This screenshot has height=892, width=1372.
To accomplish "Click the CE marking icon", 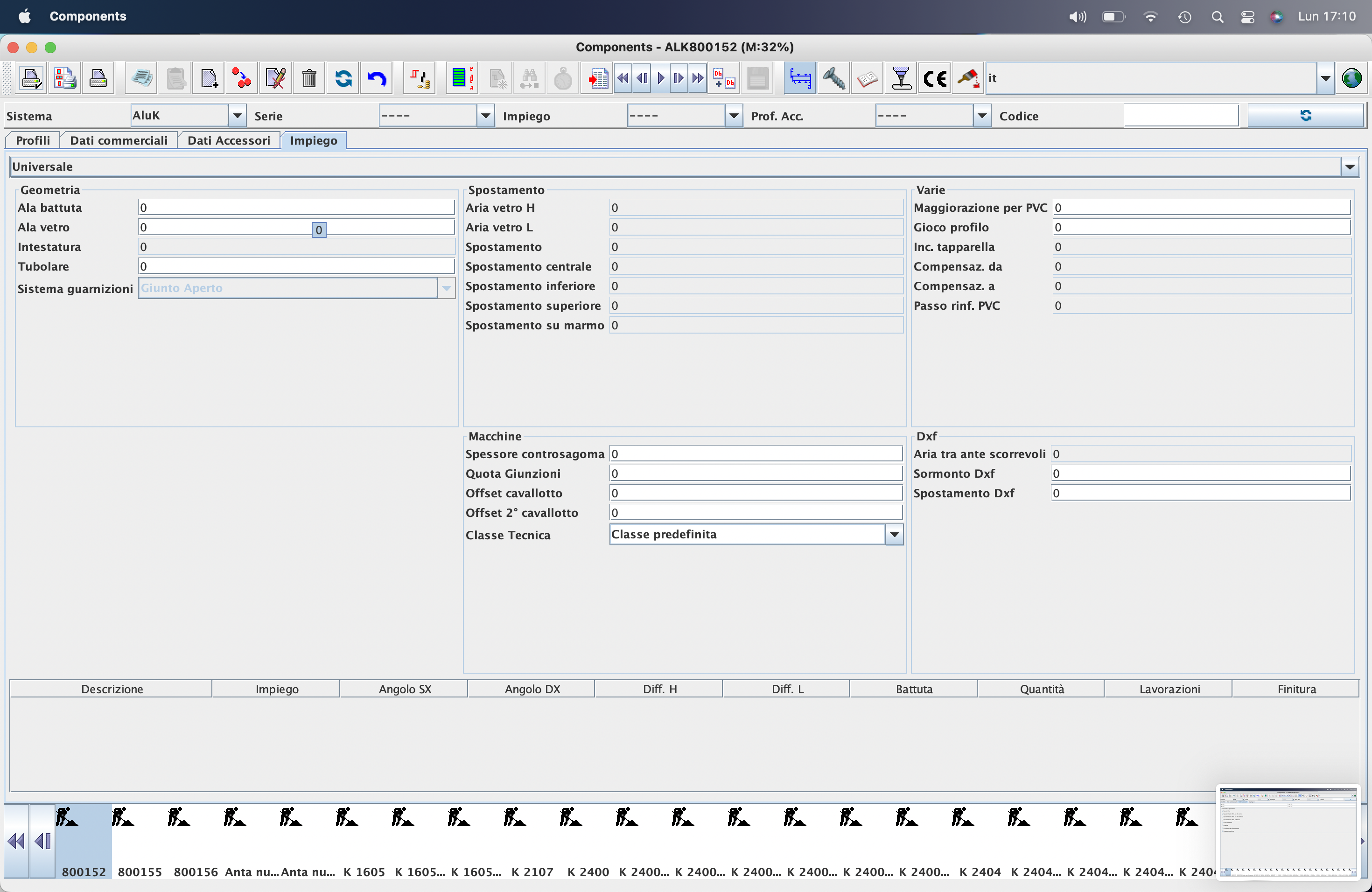I will pos(934,78).
